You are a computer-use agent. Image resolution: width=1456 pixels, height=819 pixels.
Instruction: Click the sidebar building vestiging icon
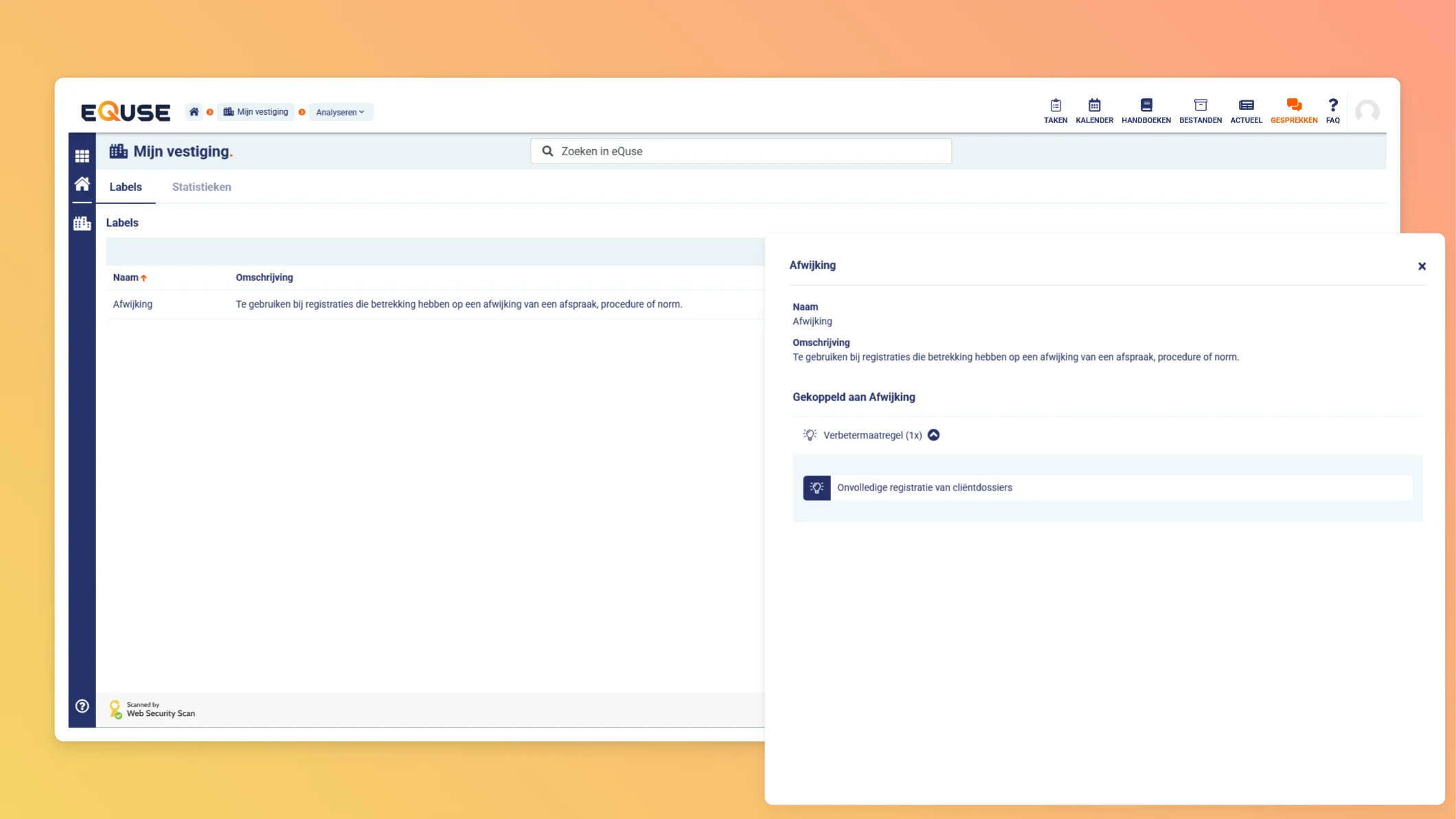(82, 223)
